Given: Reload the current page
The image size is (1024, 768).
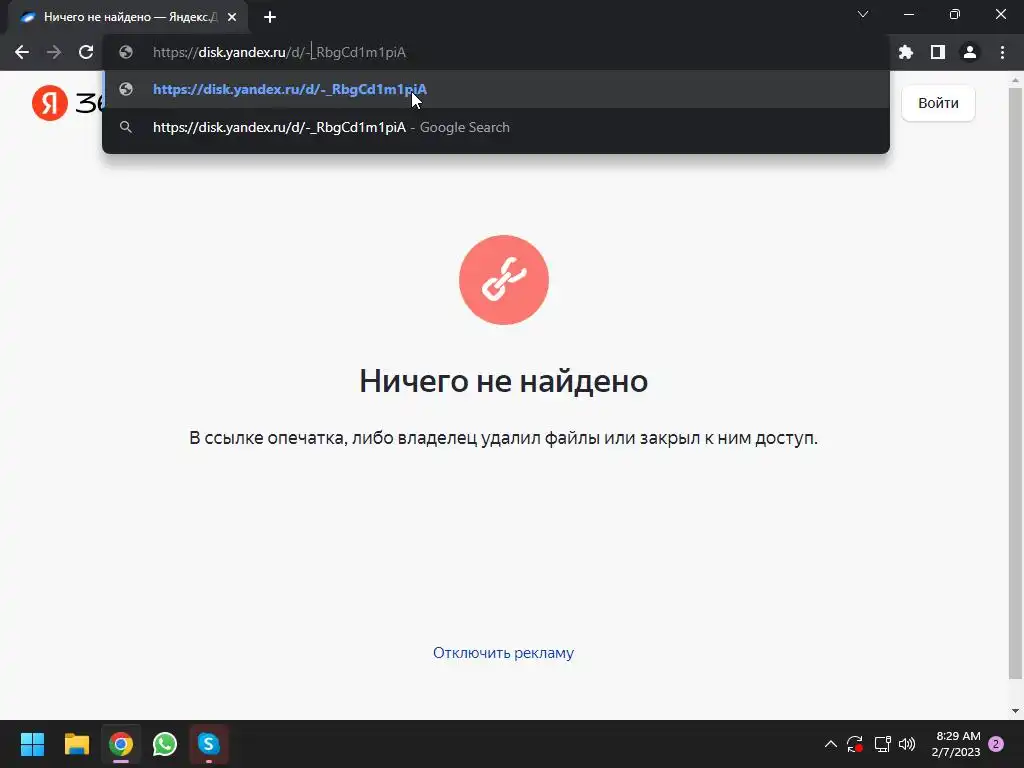Looking at the screenshot, I should [86, 52].
